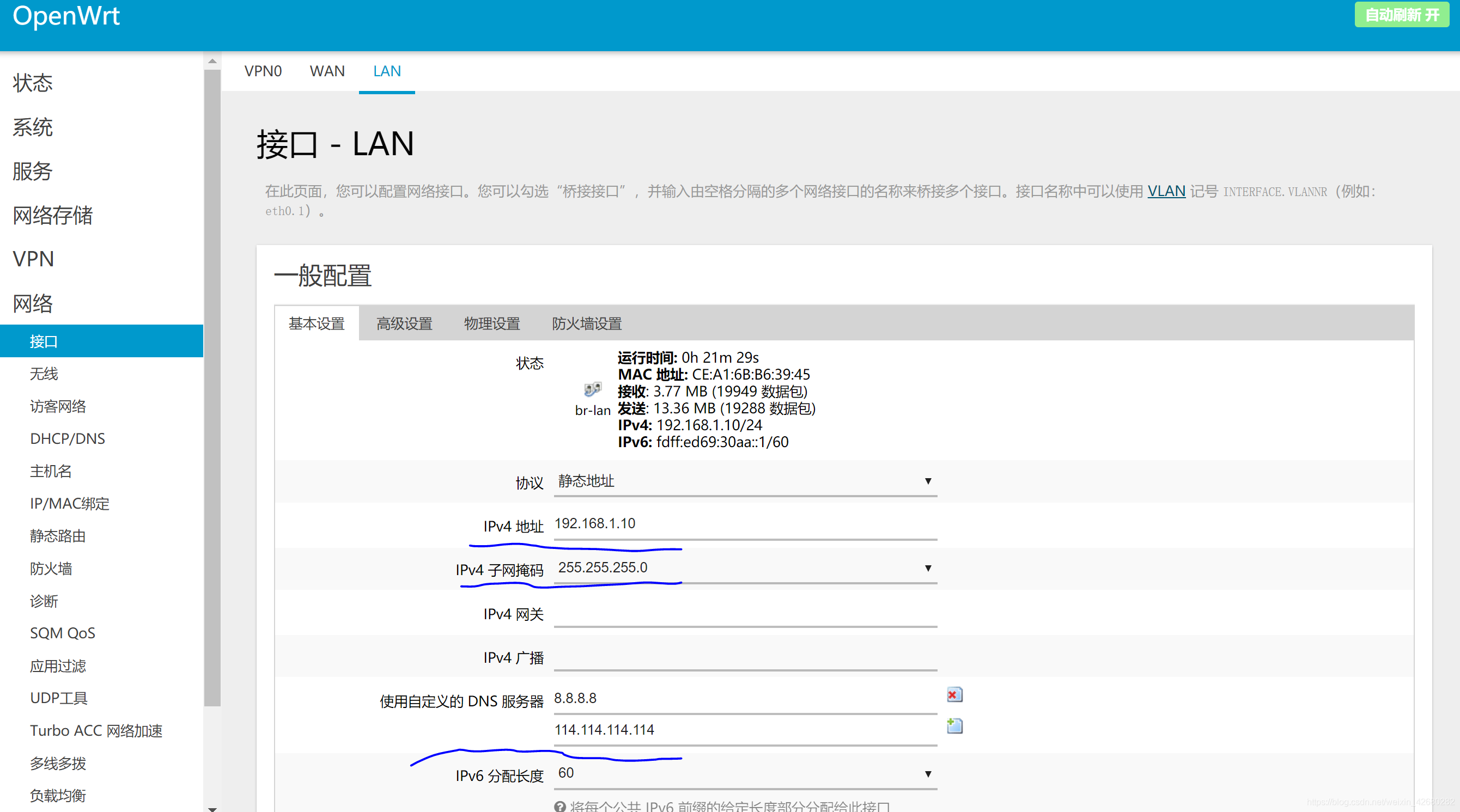Screen dimensions: 1460x812
Task: Open the protocol dropdown showing 静态地址
Action: tap(745, 481)
